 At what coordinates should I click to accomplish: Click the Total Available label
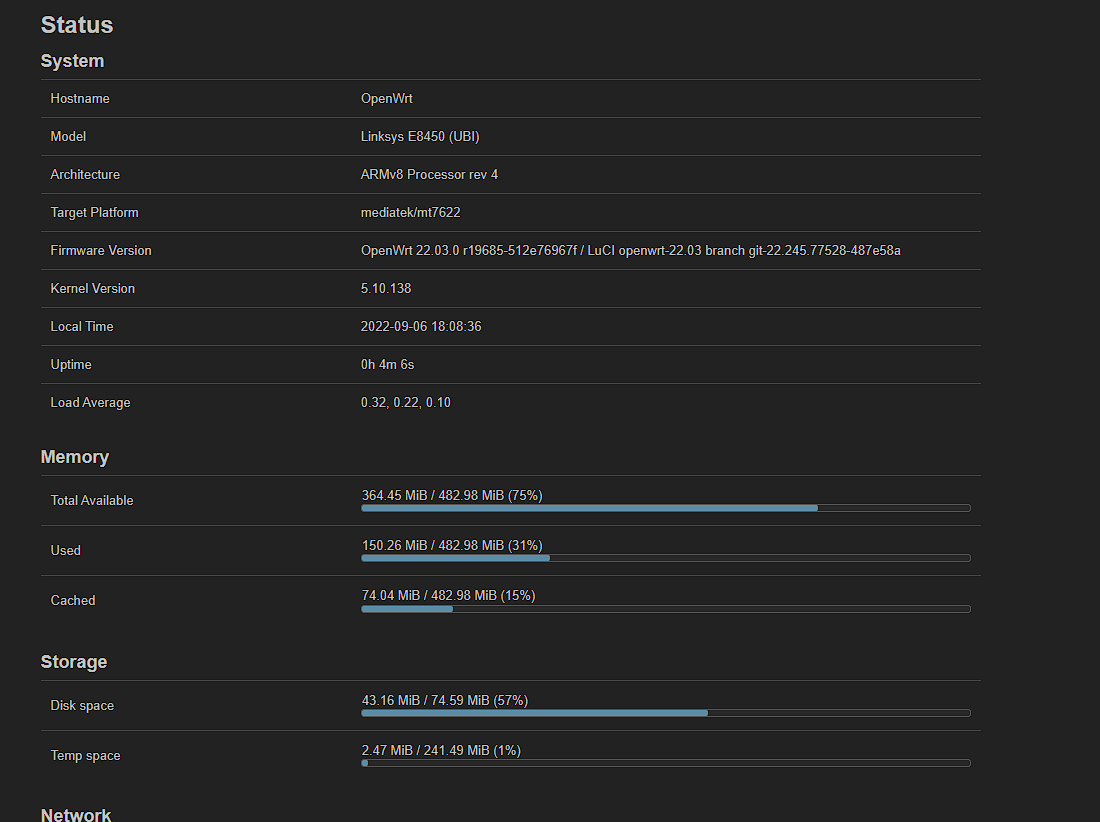tap(92, 501)
